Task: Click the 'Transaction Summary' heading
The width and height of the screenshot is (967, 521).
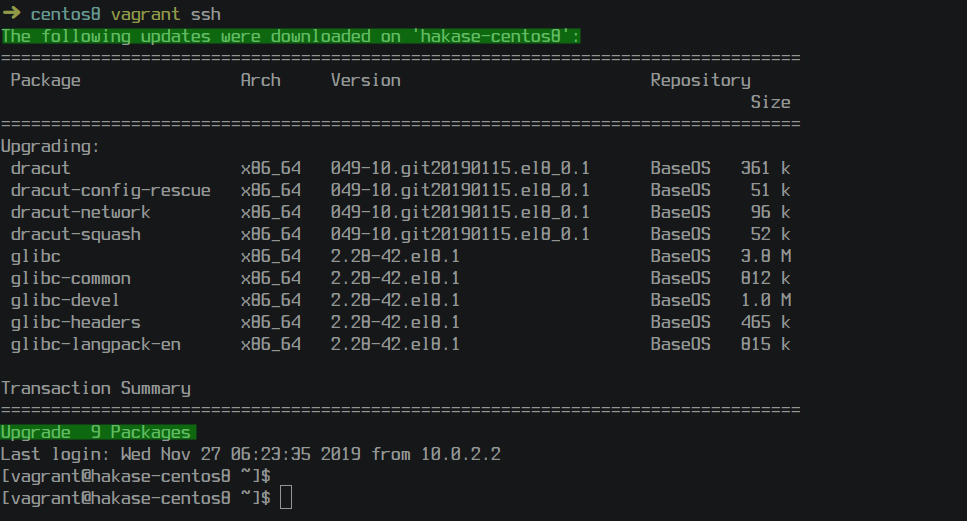Action: click(x=96, y=388)
